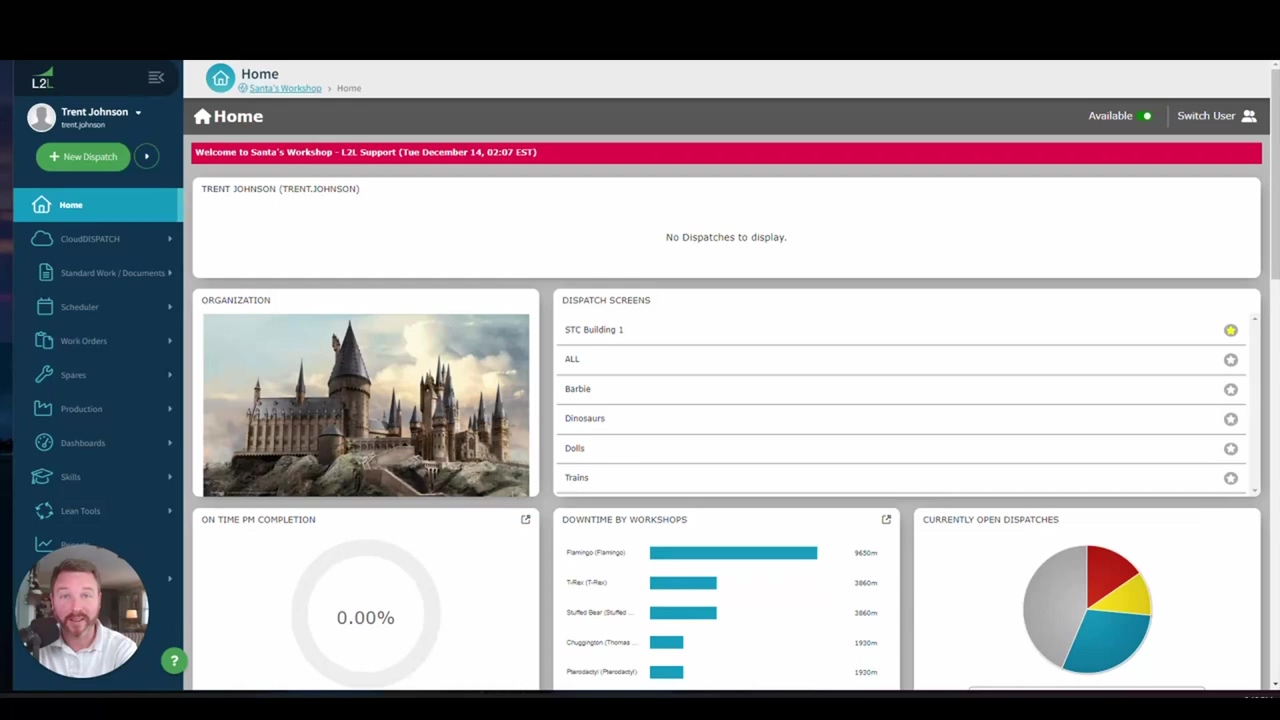
Task: Click the teal Home circle icon in header
Action: pyautogui.click(x=221, y=79)
